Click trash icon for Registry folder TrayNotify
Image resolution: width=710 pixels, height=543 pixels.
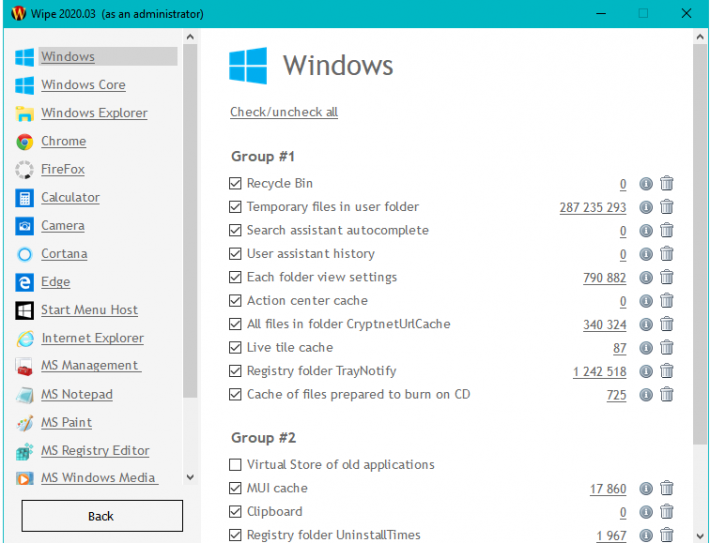667,371
